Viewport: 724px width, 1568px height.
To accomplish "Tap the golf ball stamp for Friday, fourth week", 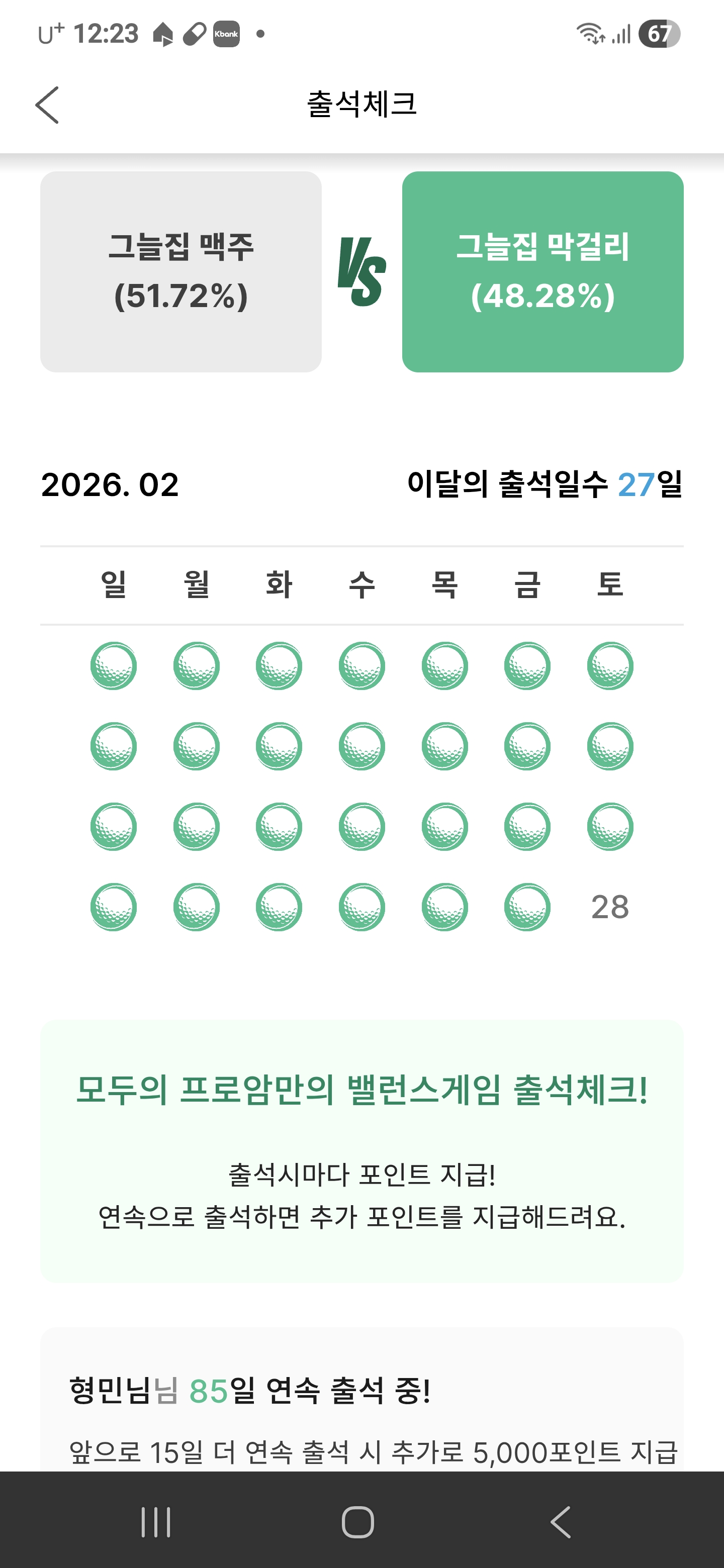I will 527,907.
